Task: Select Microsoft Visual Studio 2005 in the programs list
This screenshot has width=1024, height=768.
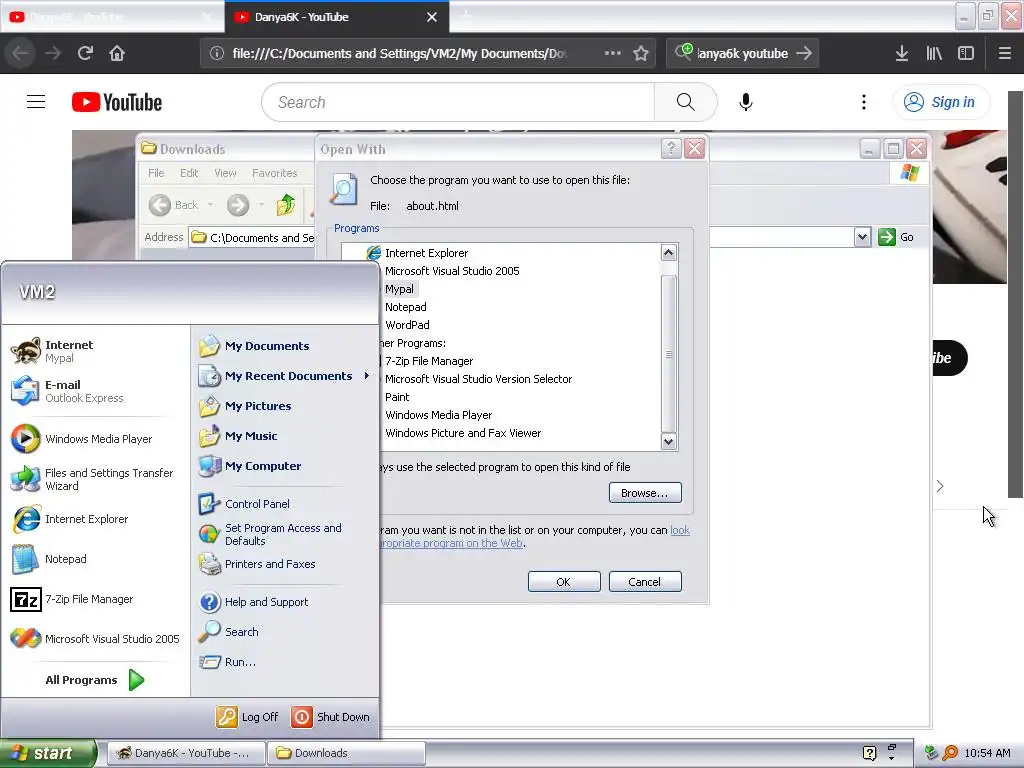Action: tap(452, 271)
